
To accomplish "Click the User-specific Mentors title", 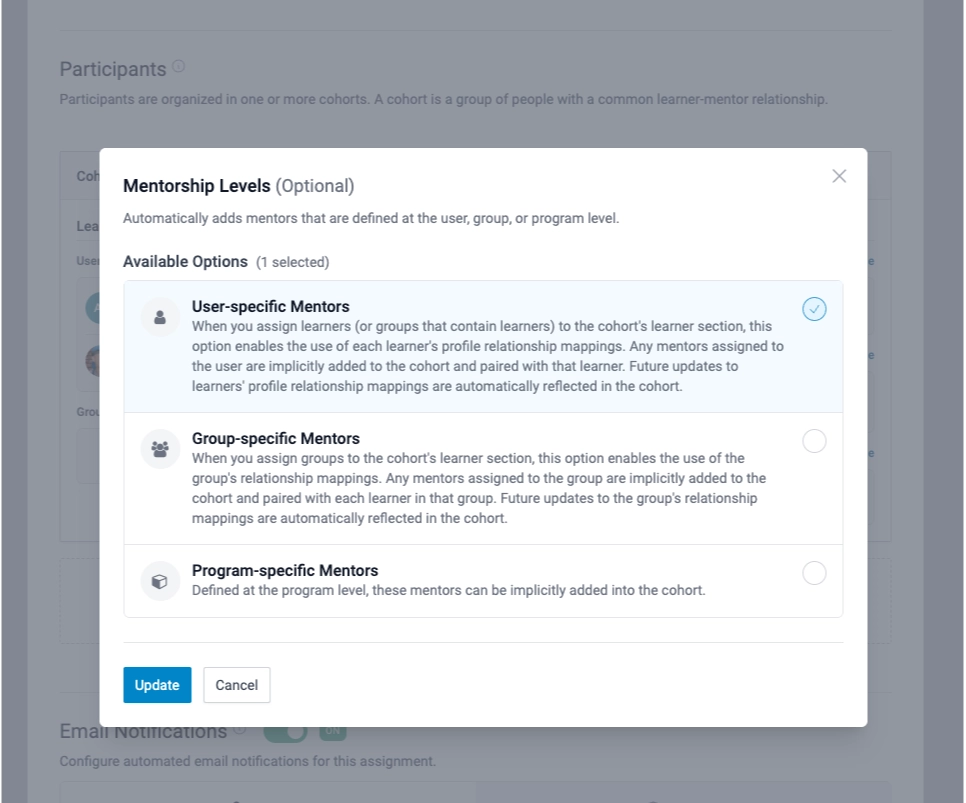I will 270,306.
